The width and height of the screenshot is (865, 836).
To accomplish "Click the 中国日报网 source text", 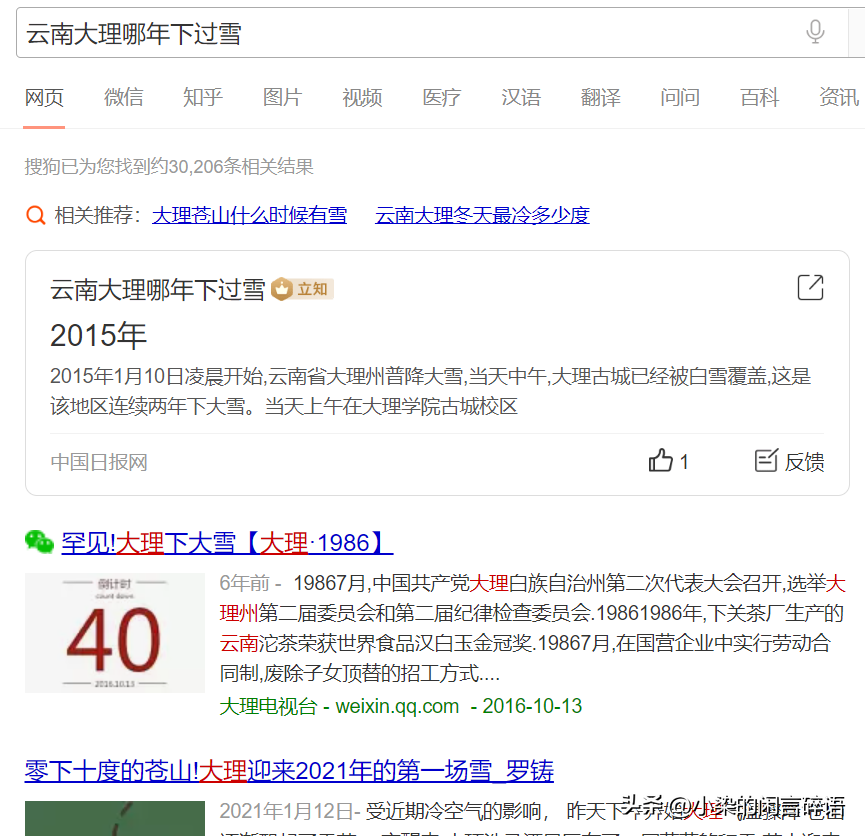I will (x=99, y=462).
